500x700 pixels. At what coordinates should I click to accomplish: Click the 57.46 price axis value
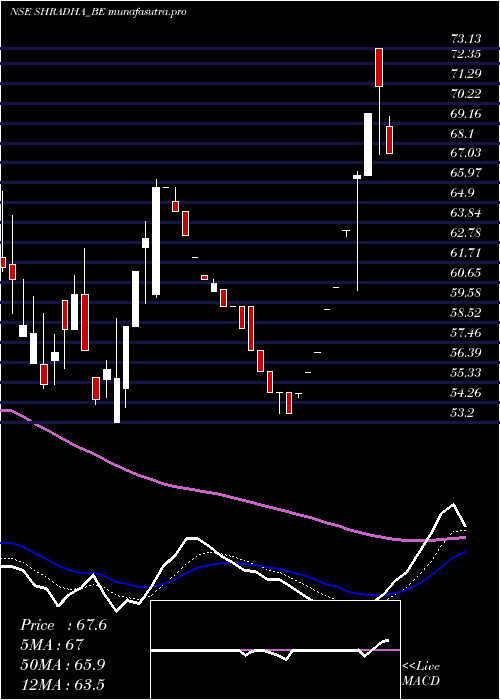coord(466,332)
